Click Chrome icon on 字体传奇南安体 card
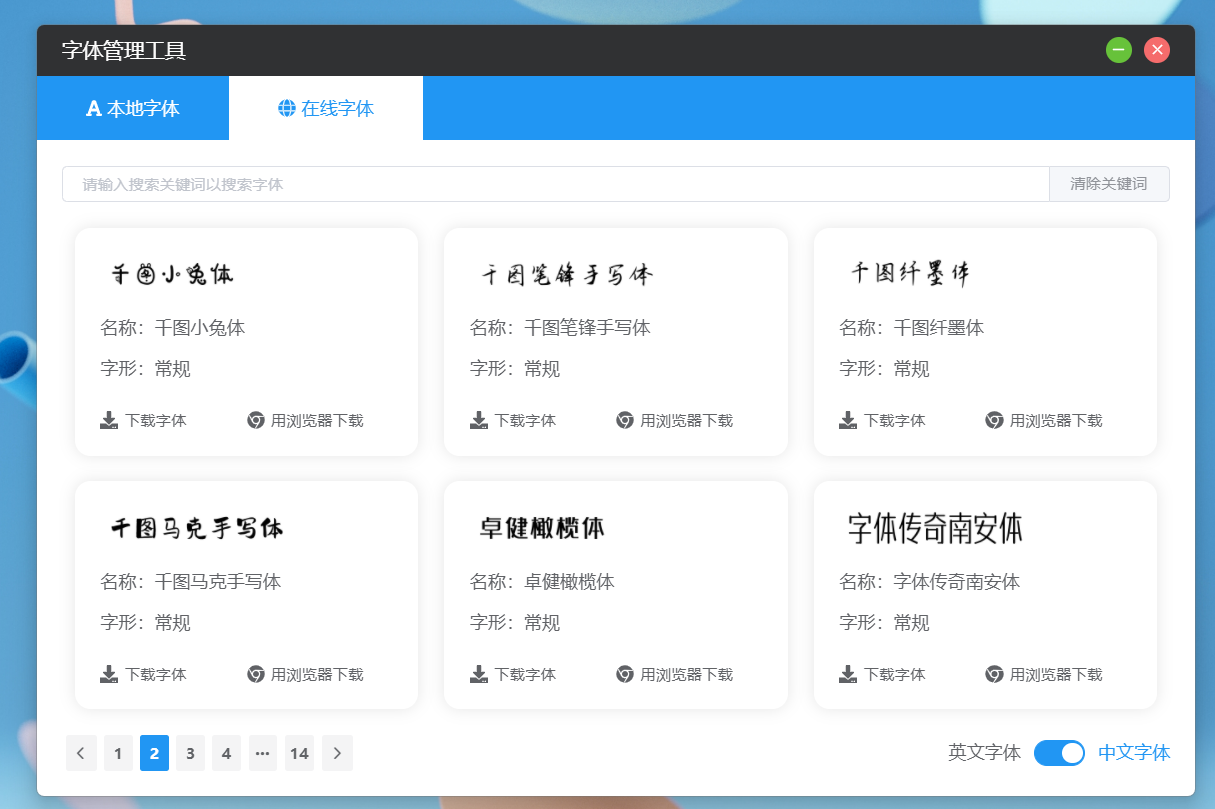Screen dimensions: 1215x809 pyautogui.click(x=994, y=674)
